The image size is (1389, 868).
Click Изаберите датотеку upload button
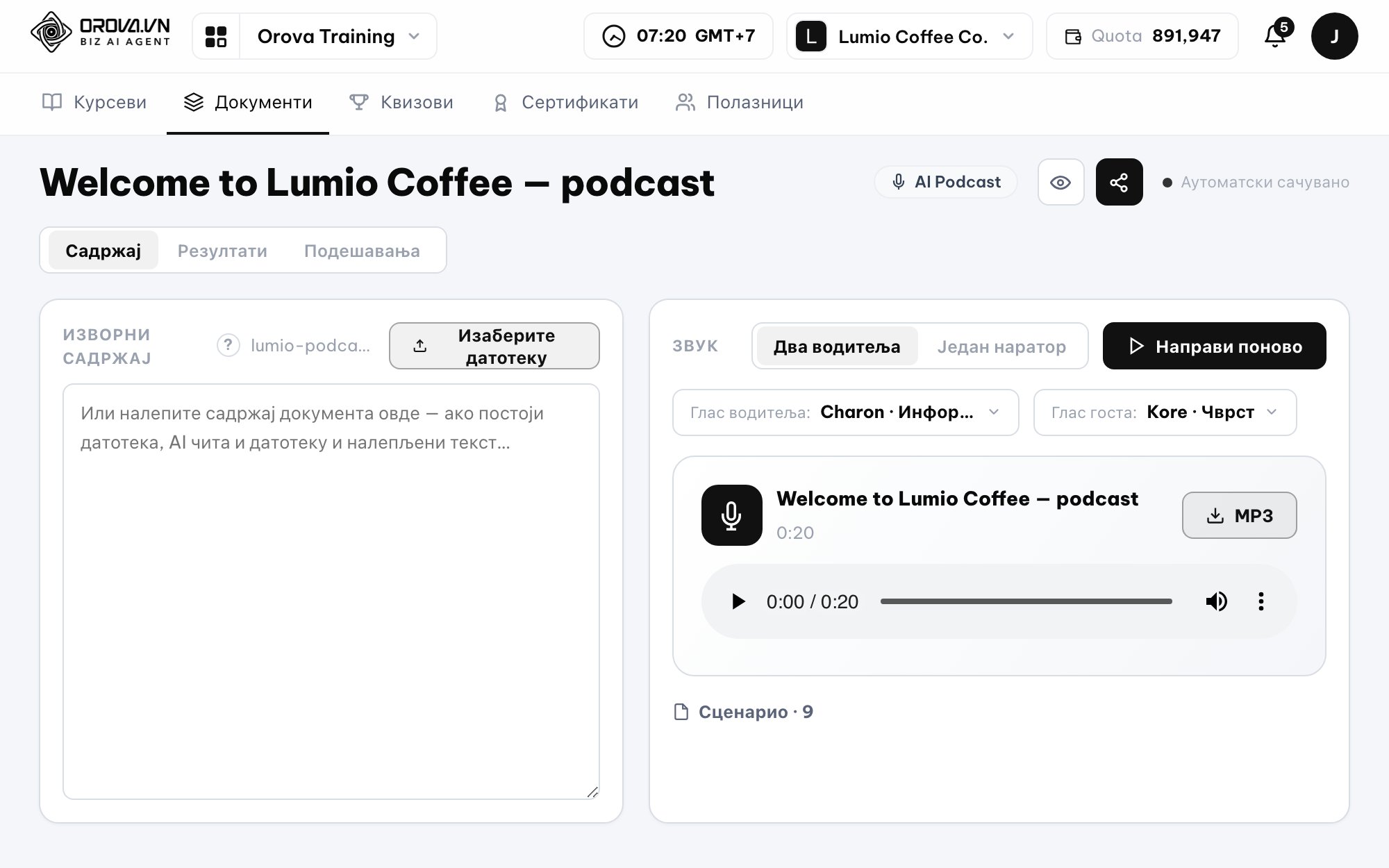[x=494, y=346]
